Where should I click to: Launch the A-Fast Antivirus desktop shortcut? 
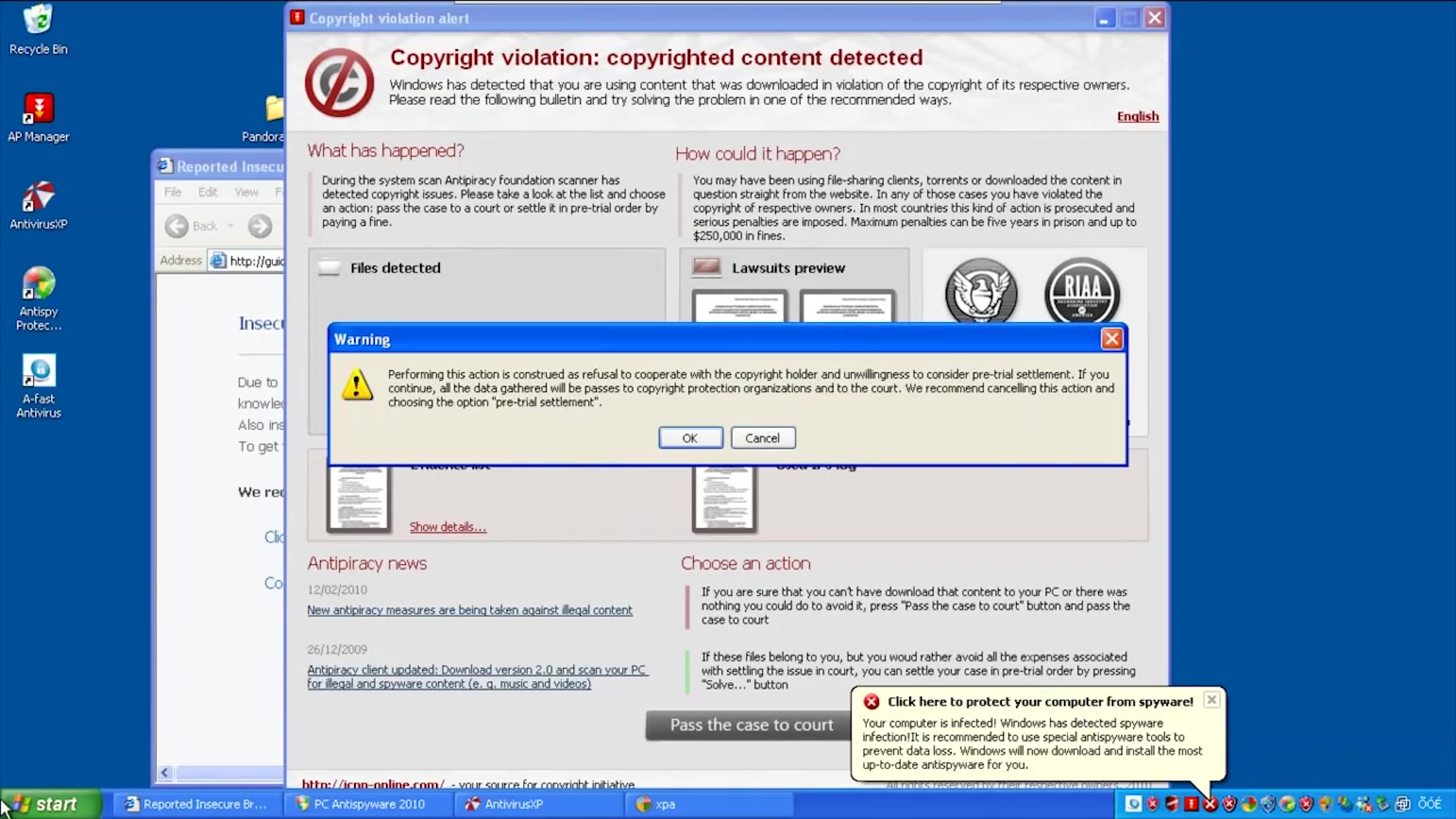point(38,372)
